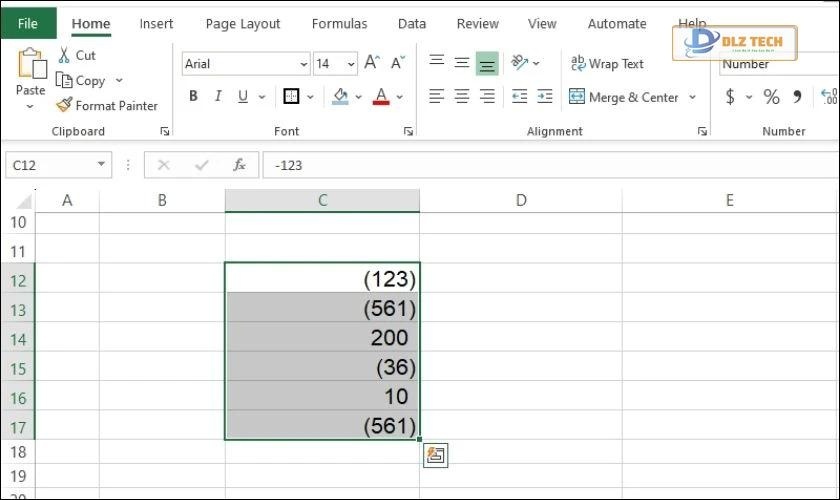Click the Paste Options icon below cells
Screen dimensions: 840x500
click(435, 456)
